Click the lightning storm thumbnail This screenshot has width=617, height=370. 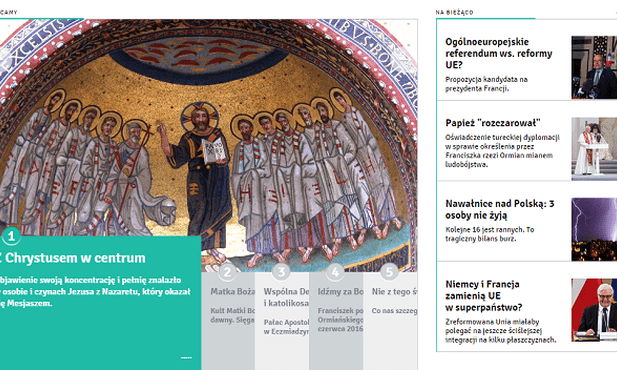(594, 229)
